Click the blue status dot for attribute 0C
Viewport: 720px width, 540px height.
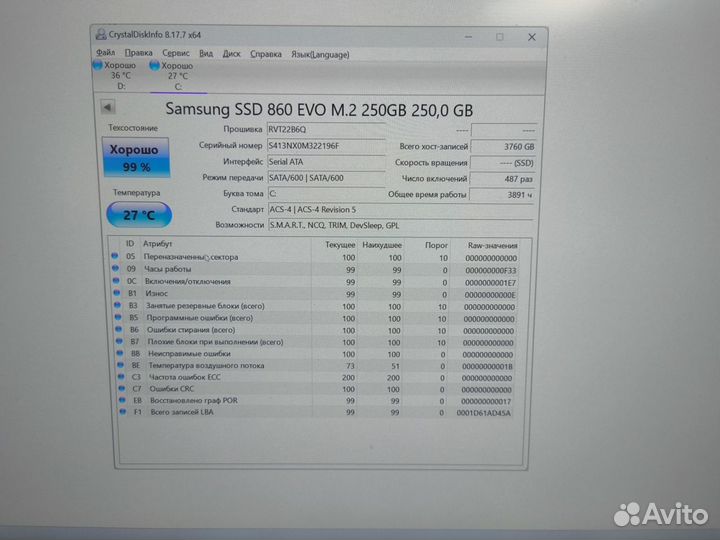[116, 281]
